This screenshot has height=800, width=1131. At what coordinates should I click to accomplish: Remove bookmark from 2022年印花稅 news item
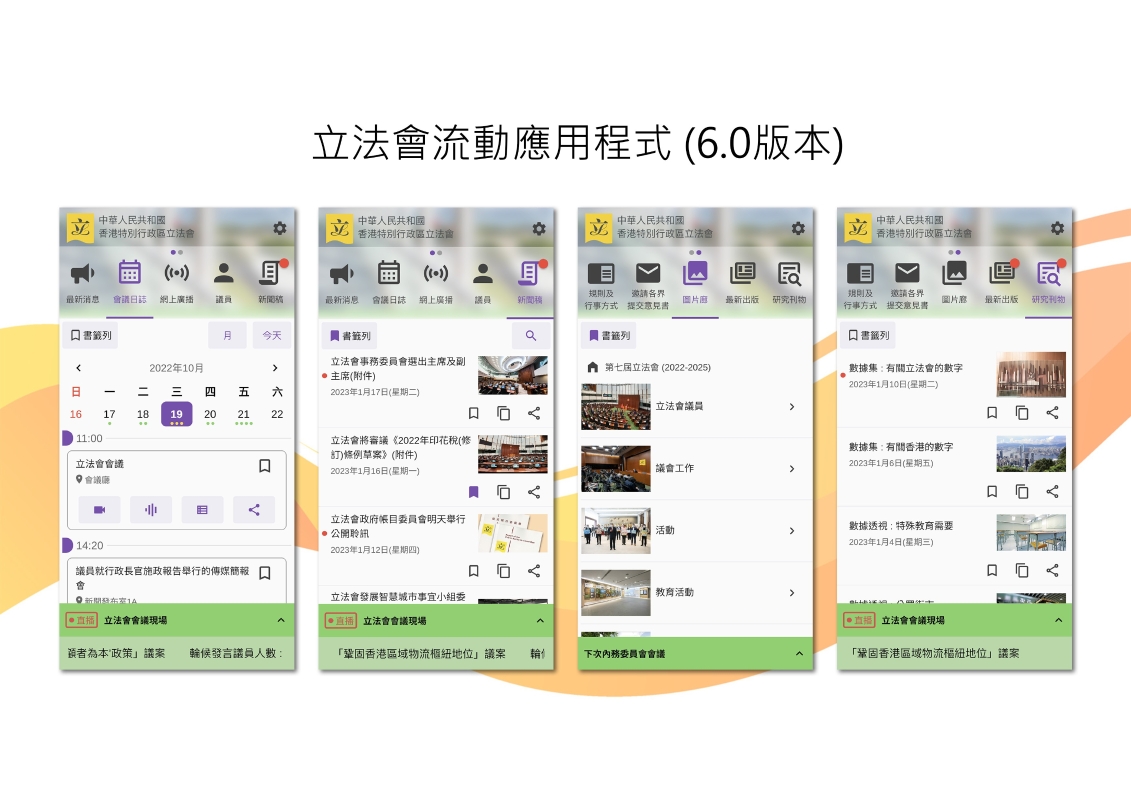tap(474, 492)
